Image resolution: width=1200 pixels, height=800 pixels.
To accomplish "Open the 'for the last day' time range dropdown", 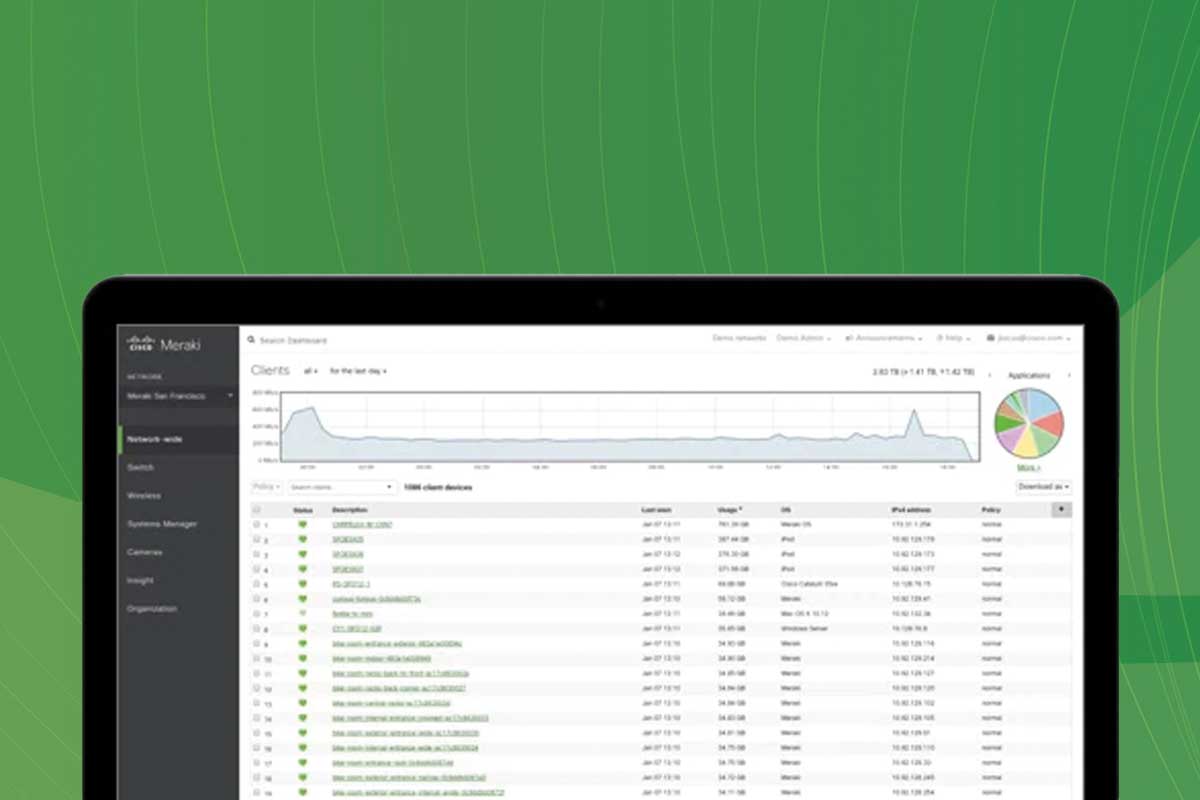I will (358, 371).
